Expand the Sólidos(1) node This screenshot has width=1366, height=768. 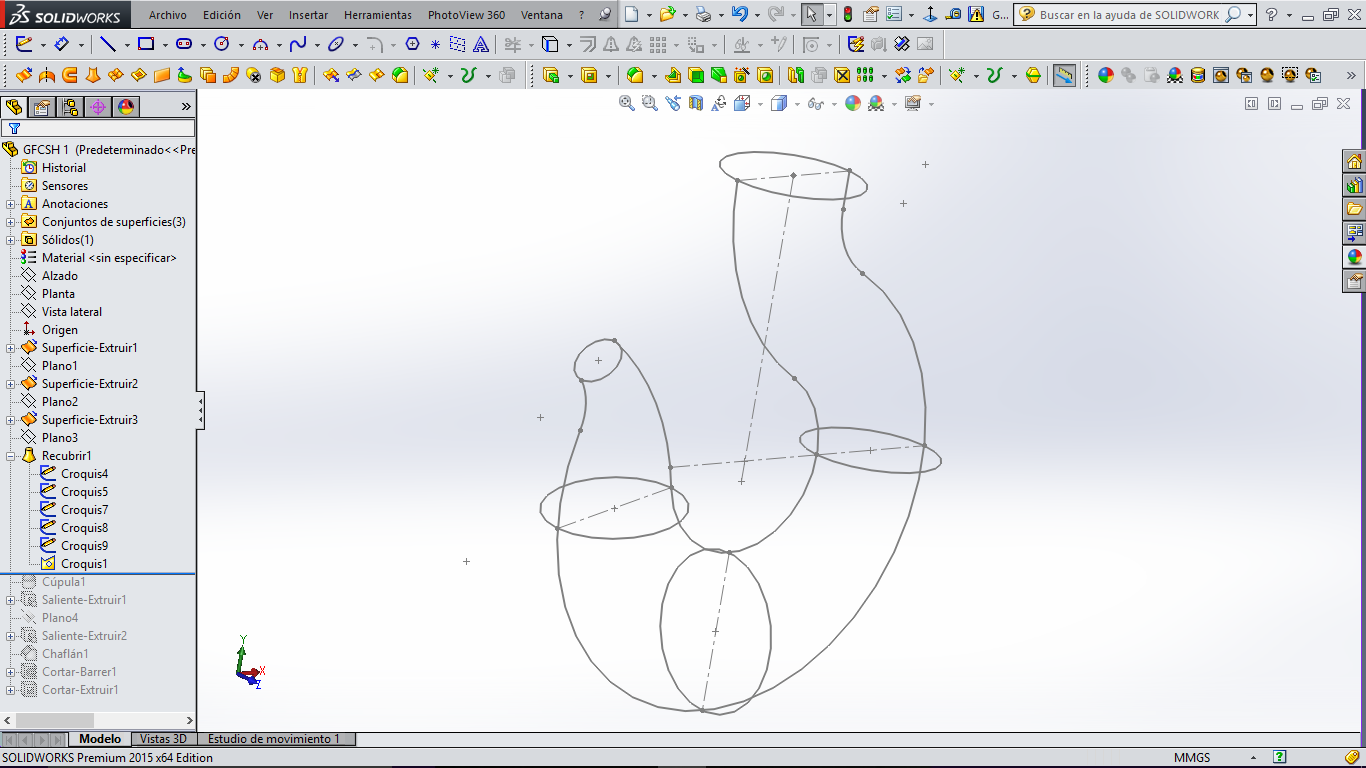pyautogui.click(x=11, y=240)
